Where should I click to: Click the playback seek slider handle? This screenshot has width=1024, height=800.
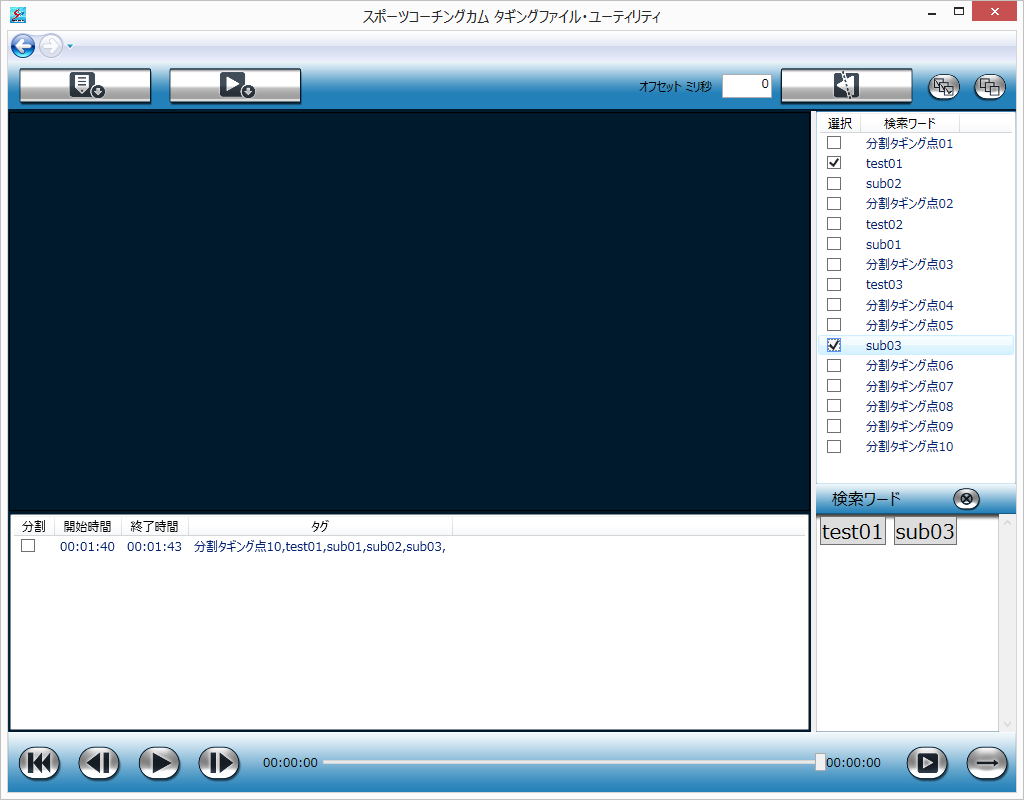pos(820,762)
